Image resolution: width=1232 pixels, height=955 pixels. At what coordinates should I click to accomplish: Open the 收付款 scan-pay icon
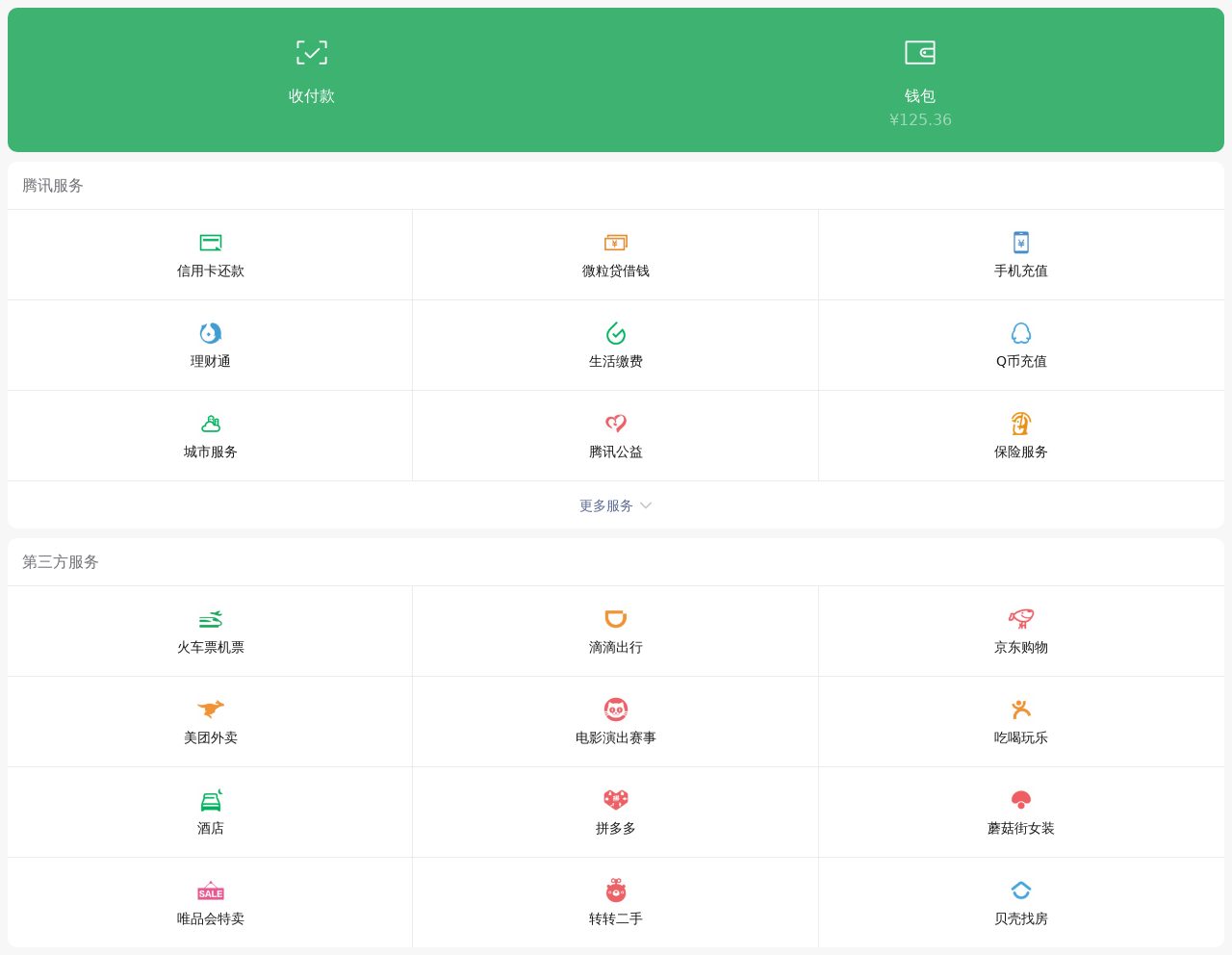pos(312,53)
